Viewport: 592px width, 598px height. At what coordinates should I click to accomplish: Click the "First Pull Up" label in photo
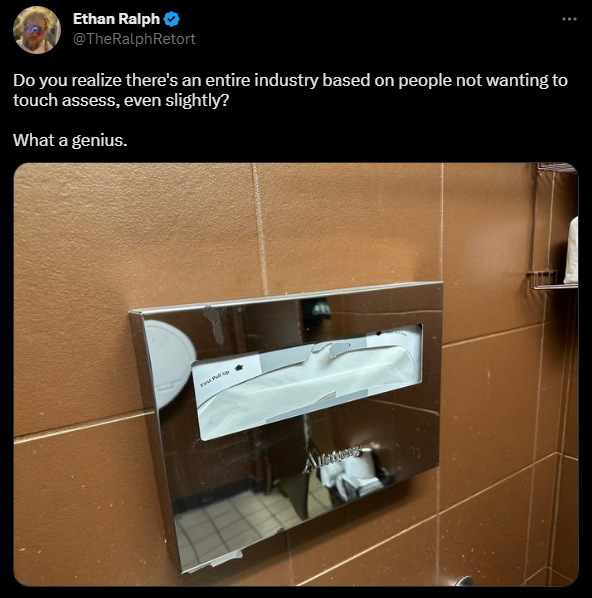tap(215, 377)
